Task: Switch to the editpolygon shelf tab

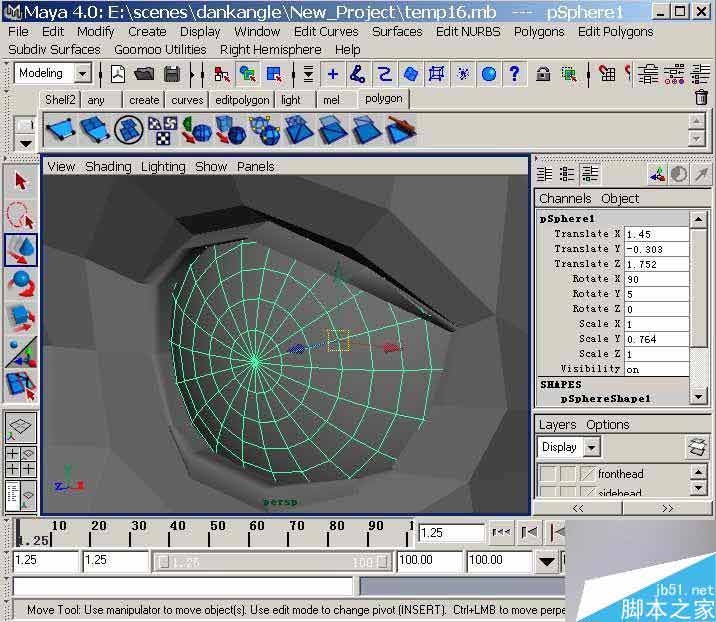Action: click(x=242, y=100)
